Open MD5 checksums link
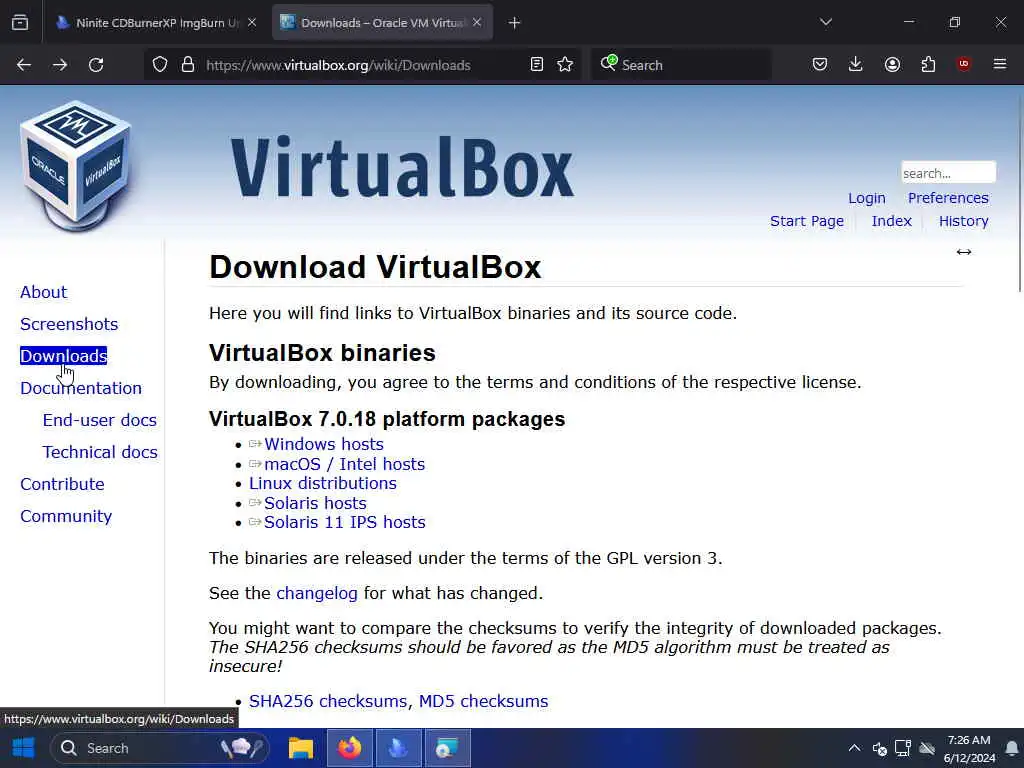The image size is (1024, 768). (x=483, y=701)
